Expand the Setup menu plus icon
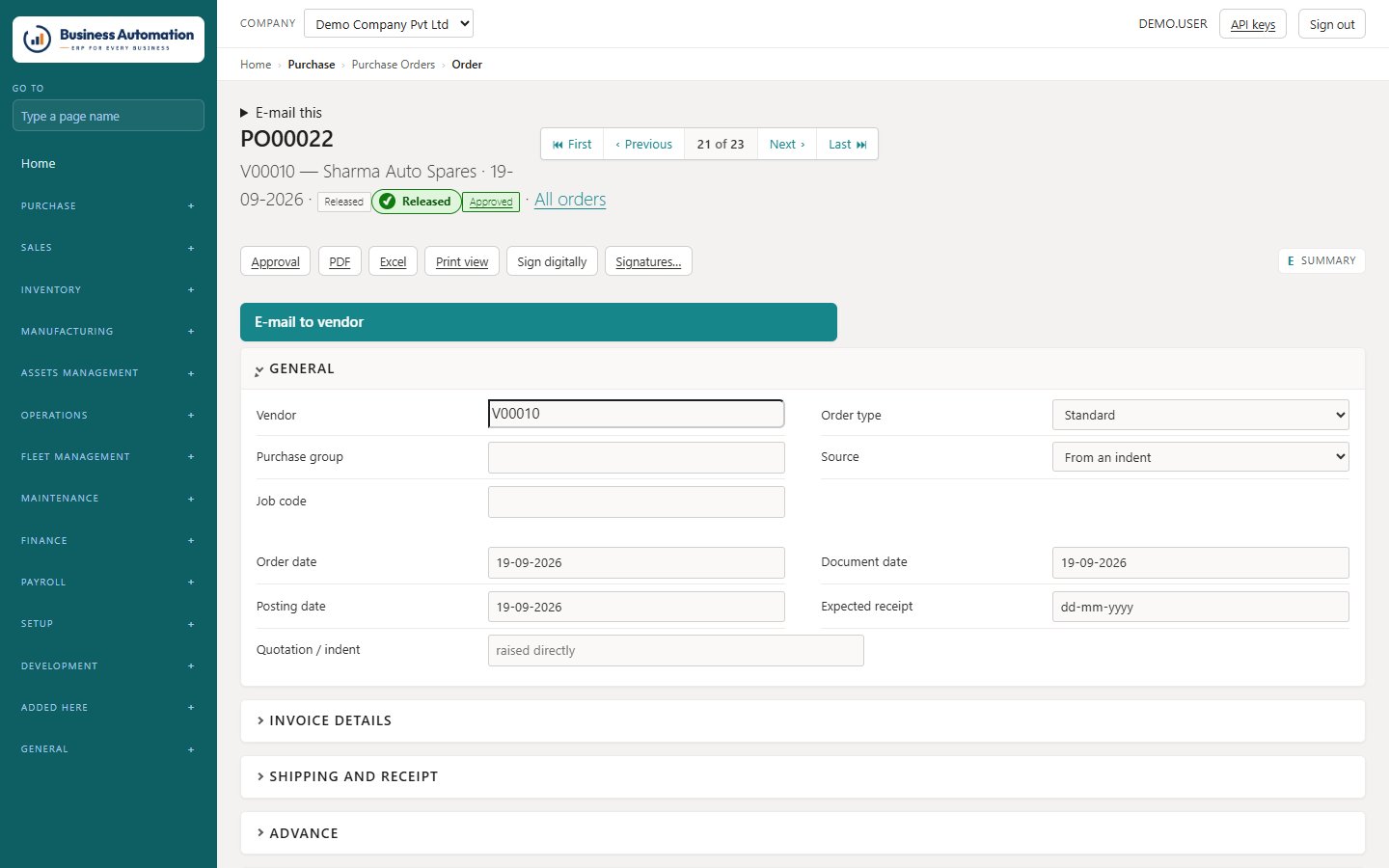This screenshot has height=868, width=1389. point(191,624)
